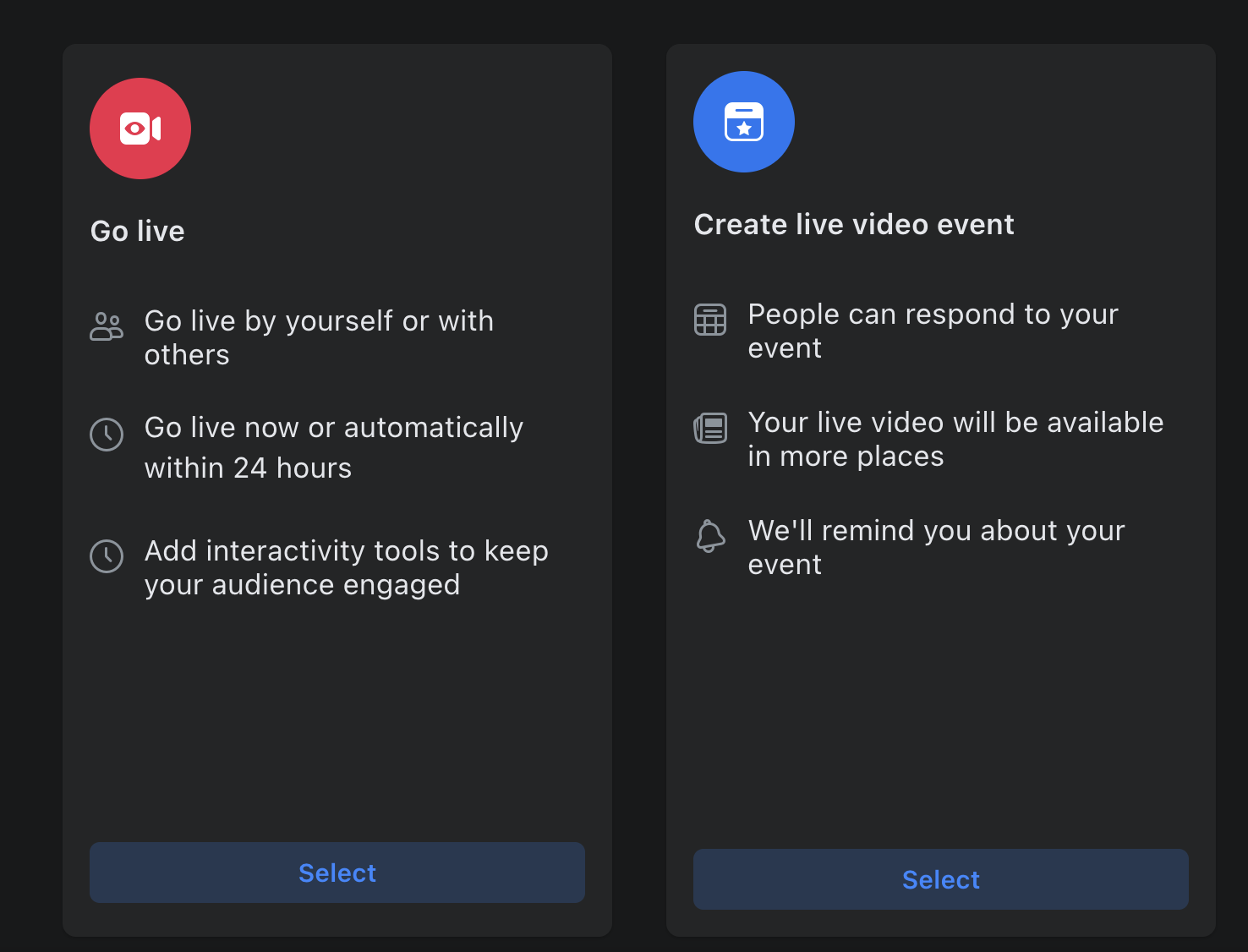Click the clock icon beside 'within 24 hours'
The height and width of the screenshot is (952, 1248).
click(x=107, y=435)
